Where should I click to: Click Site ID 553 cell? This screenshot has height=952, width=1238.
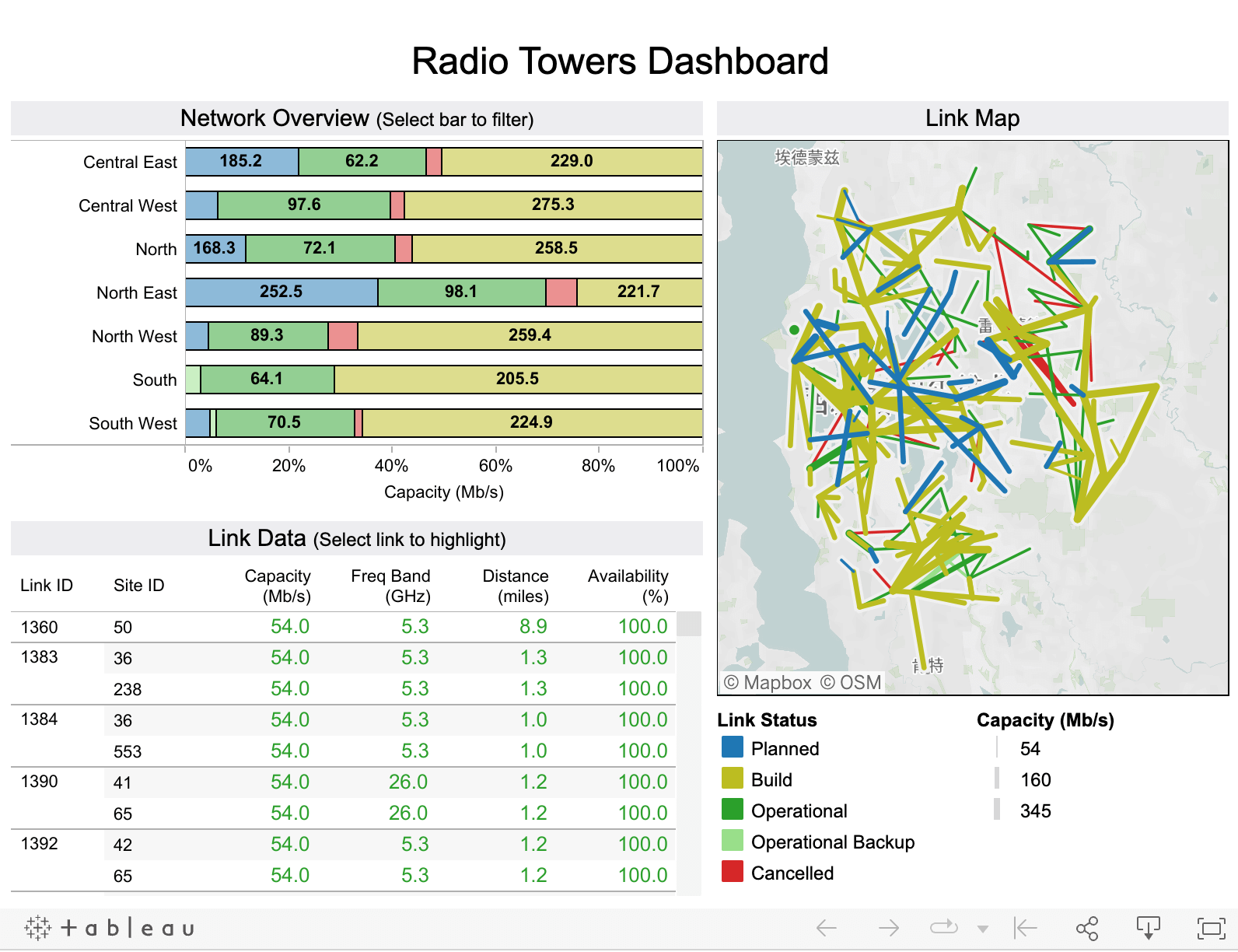coord(128,751)
